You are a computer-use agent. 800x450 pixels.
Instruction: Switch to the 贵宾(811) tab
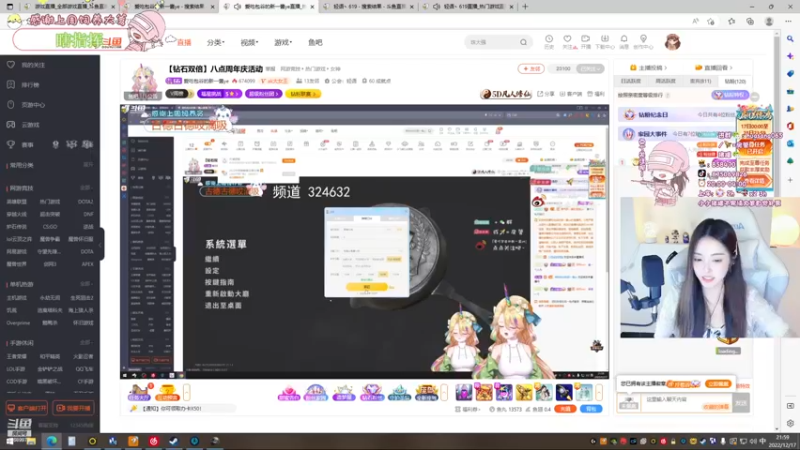pyautogui.click(x=701, y=81)
